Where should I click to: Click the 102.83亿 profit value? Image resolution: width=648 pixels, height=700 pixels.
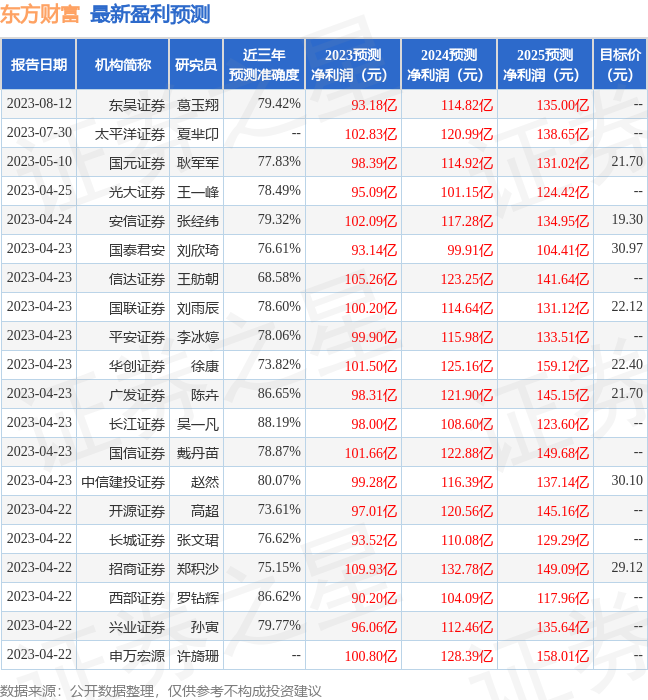[x=371, y=134]
